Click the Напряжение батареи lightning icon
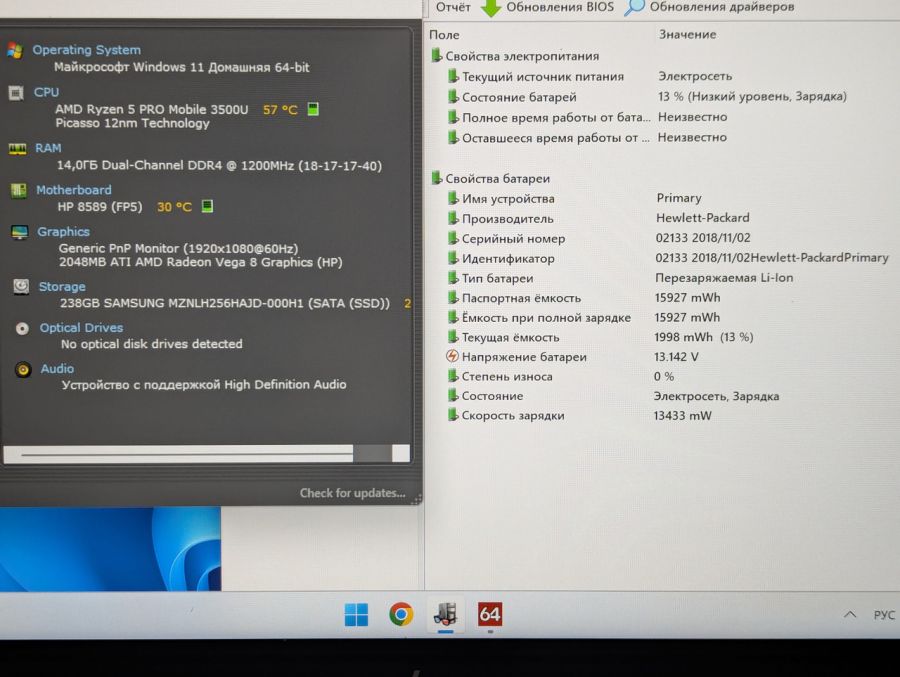Viewport: 900px width, 677px height. point(452,357)
